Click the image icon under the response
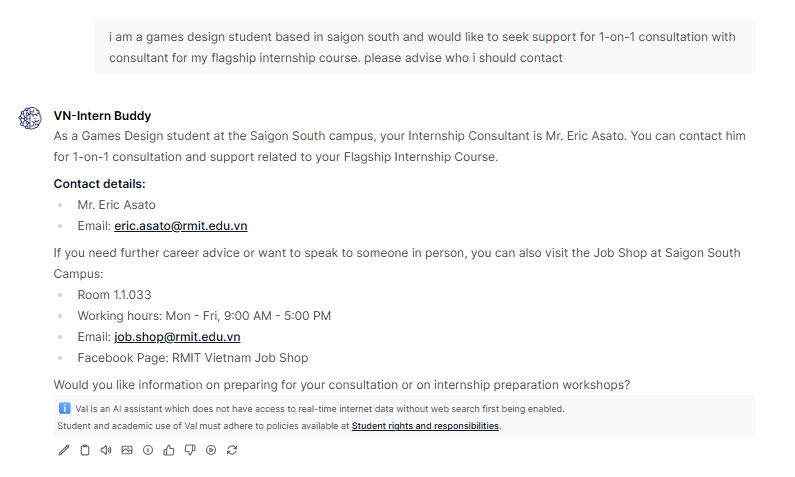Viewport: 795px width, 477px height. pyautogui.click(x=127, y=450)
